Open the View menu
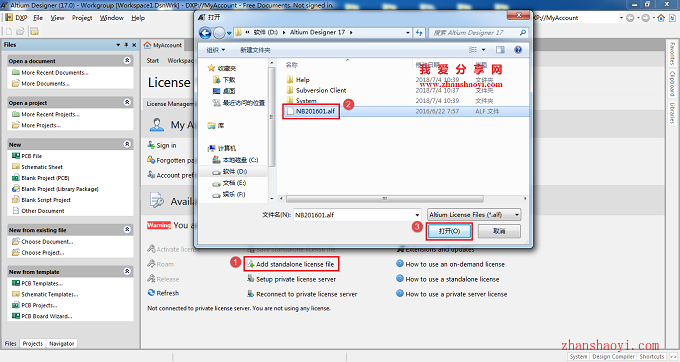 pos(57,18)
